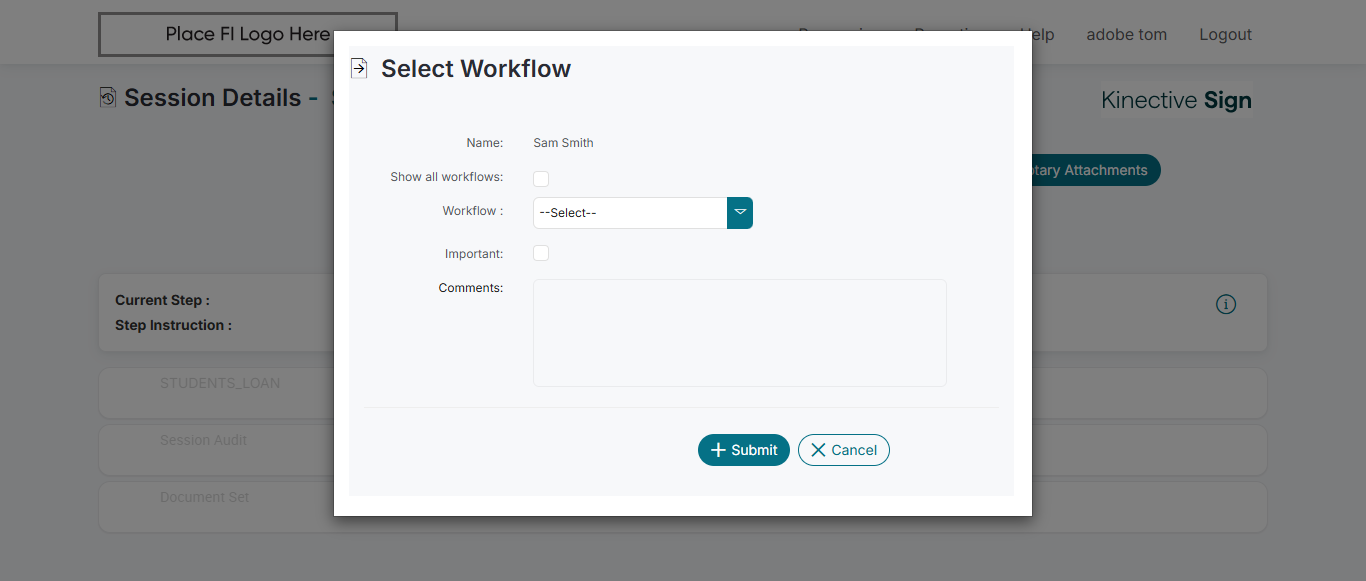
Task: Click the Session Details page icon
Action: [108, 97]
